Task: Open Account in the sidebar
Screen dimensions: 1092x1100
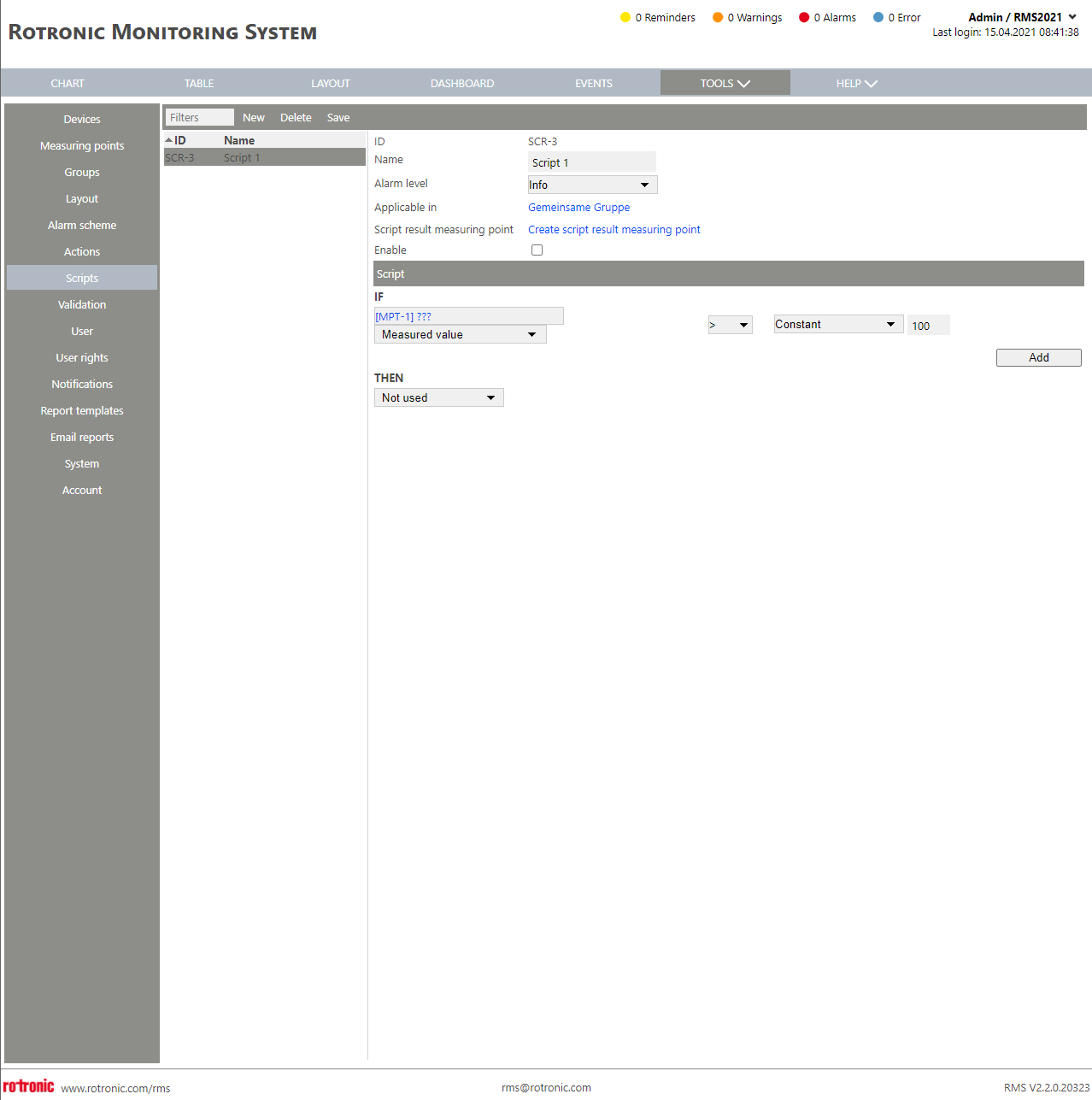Action: pyautogui.click(x=82, y=491)
